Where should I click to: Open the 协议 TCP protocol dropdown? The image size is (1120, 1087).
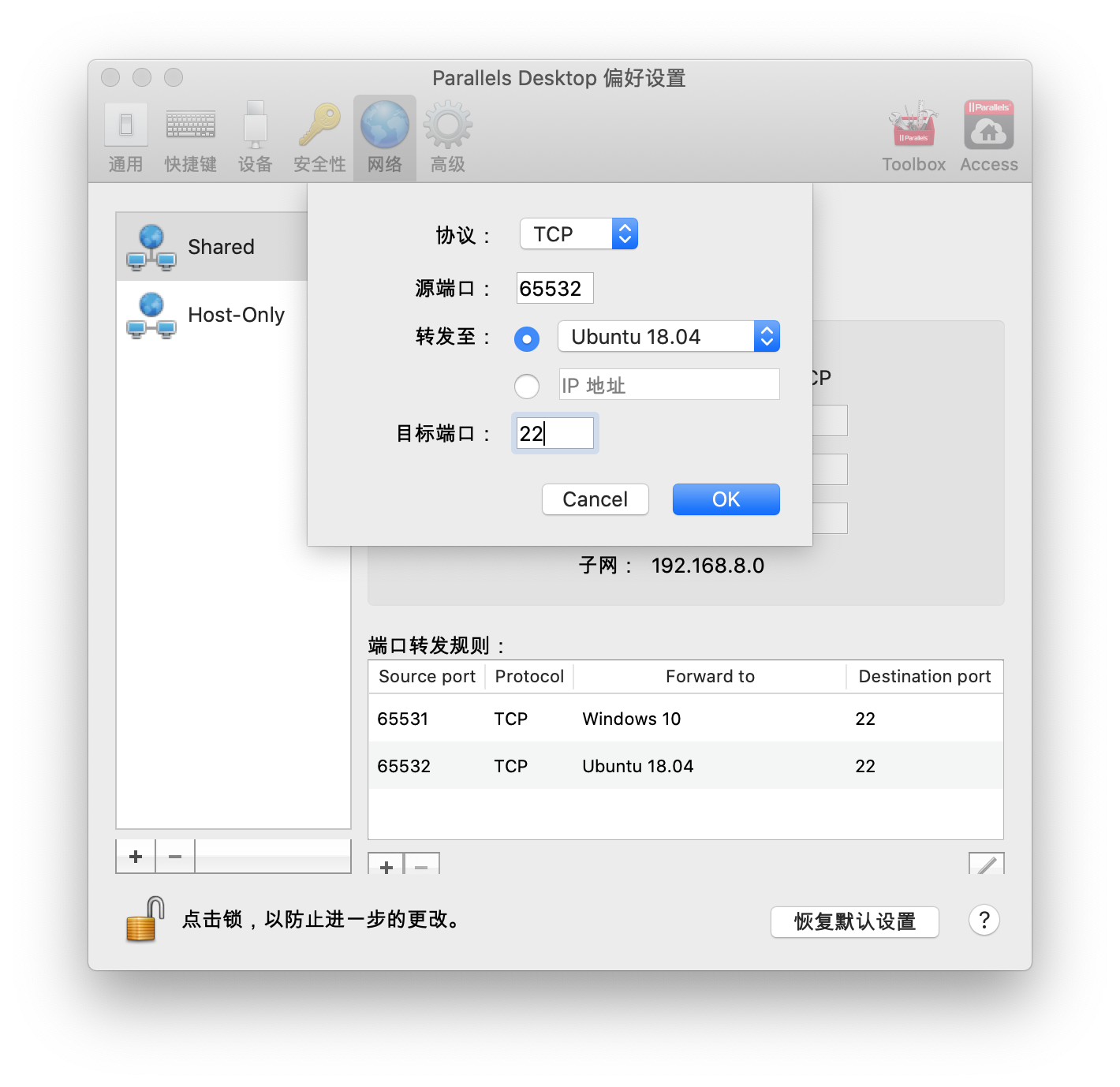[579, 233]
